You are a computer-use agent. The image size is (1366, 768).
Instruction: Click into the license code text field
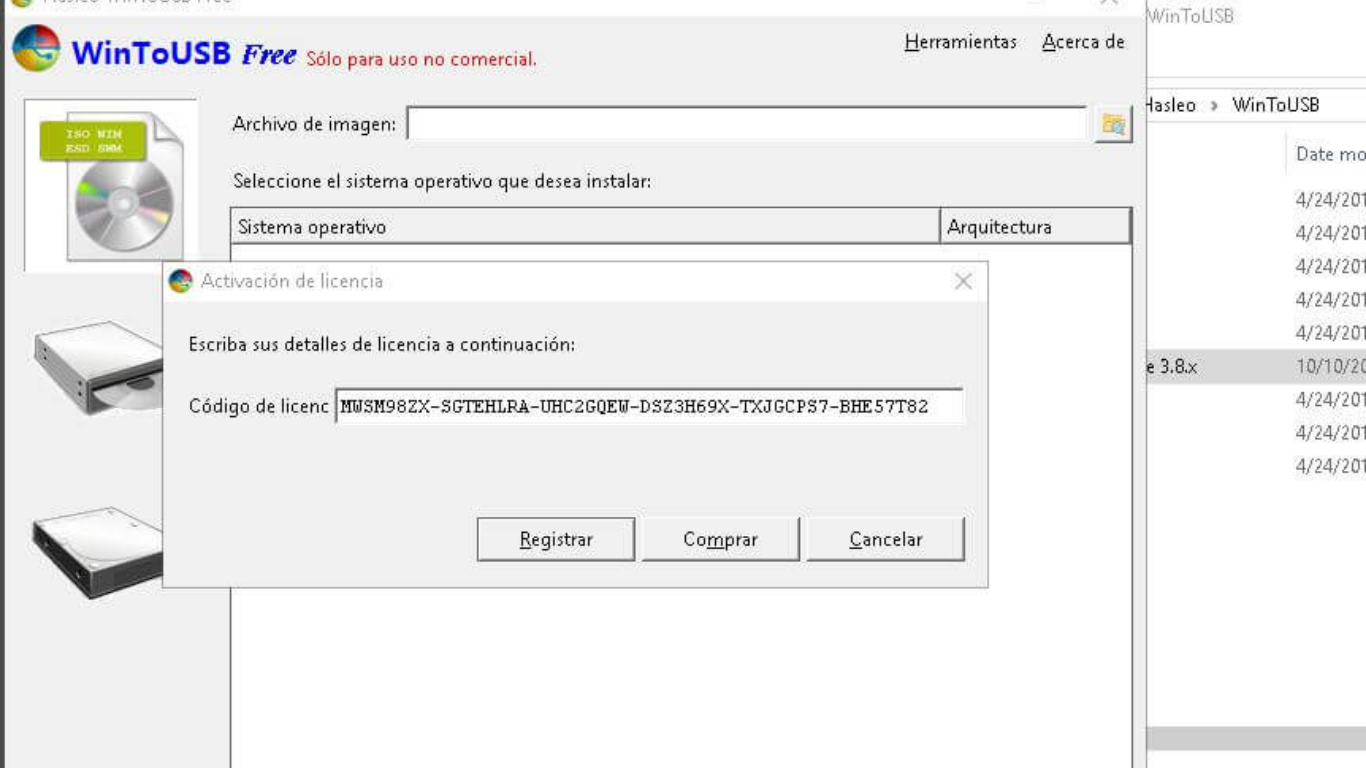tap(649, 407)
